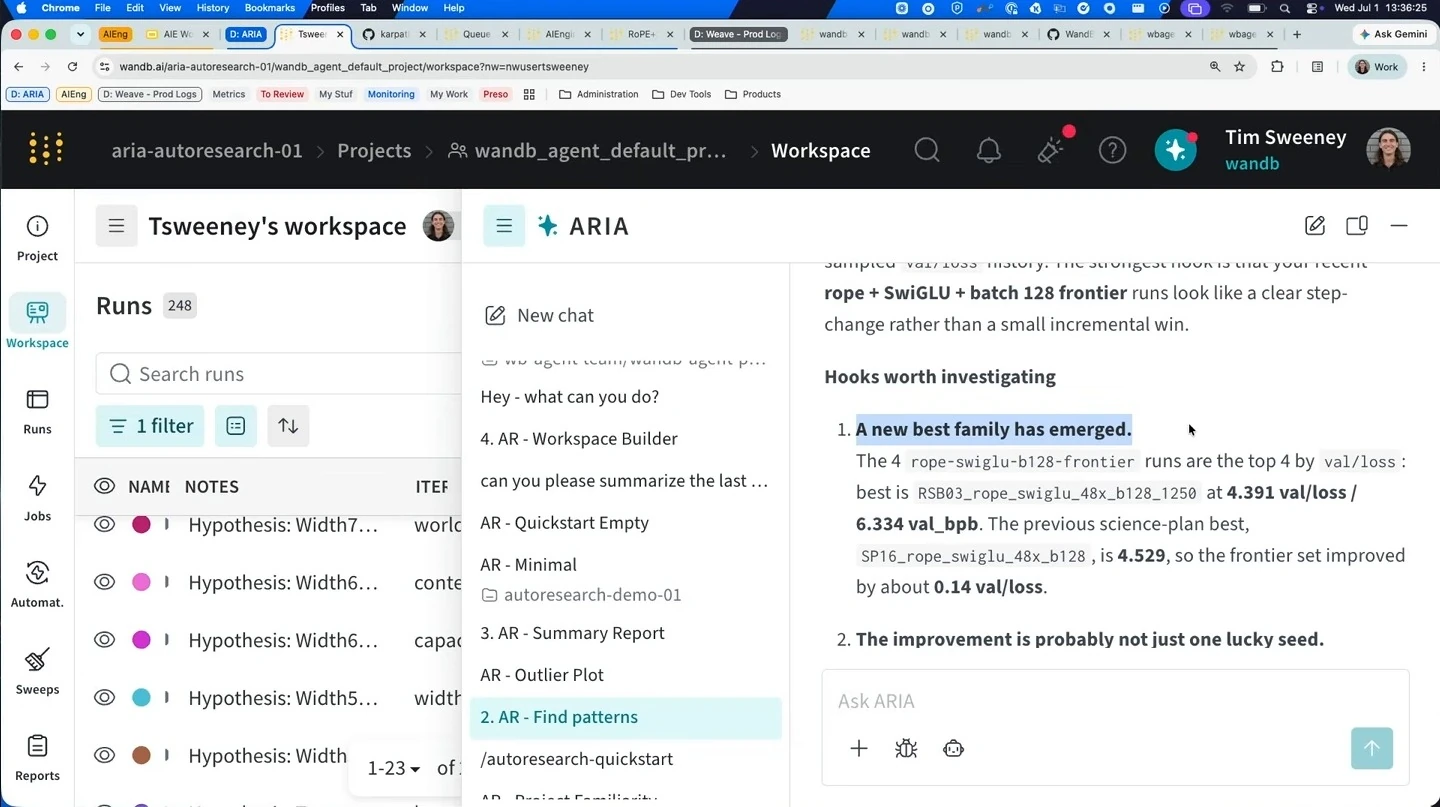Click the panel layout icon in ARIA header
This screenshot has width=1440, height=807.
1357,226
